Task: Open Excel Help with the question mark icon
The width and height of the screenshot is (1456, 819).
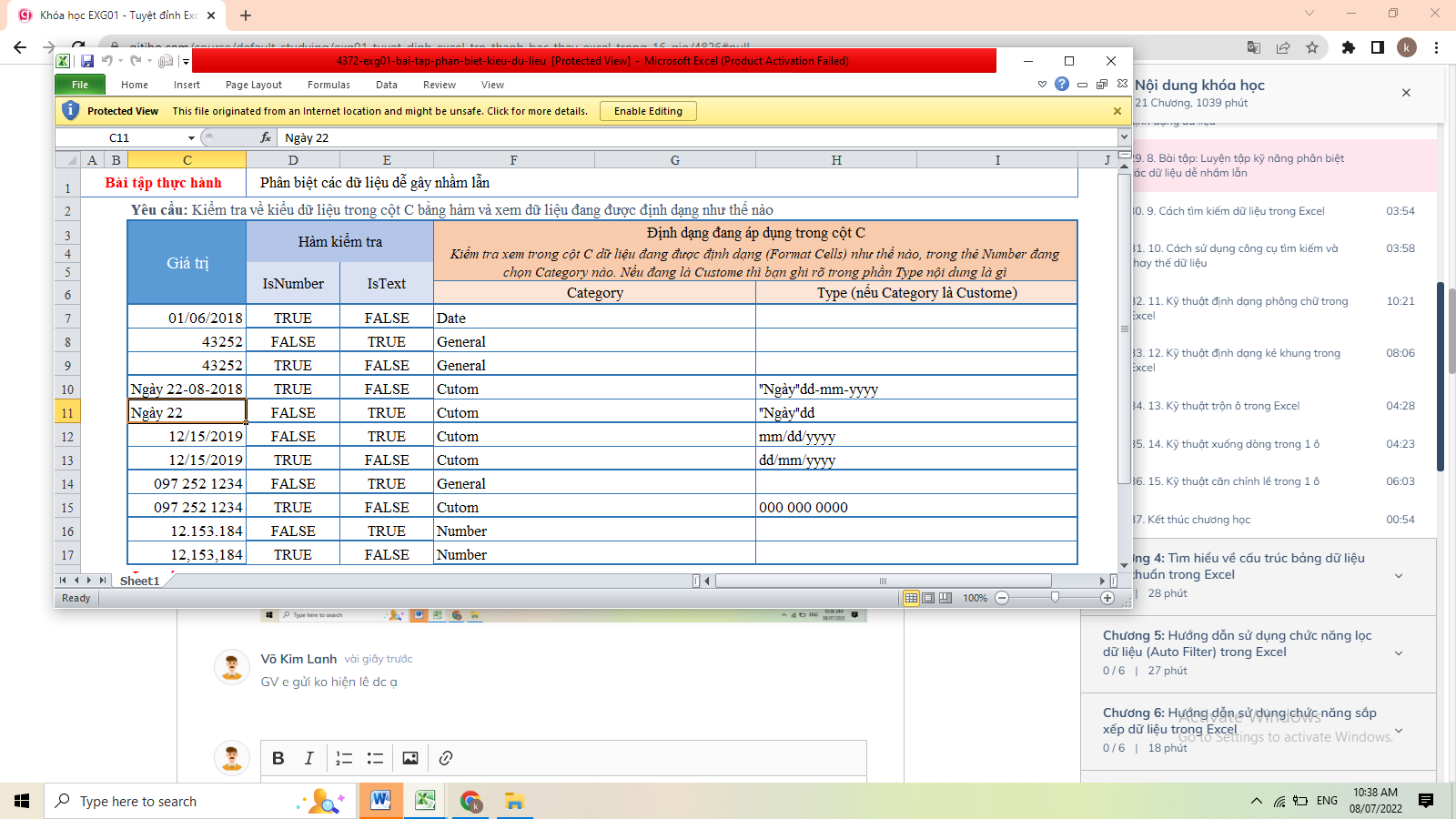Action: pos(1062,84)
